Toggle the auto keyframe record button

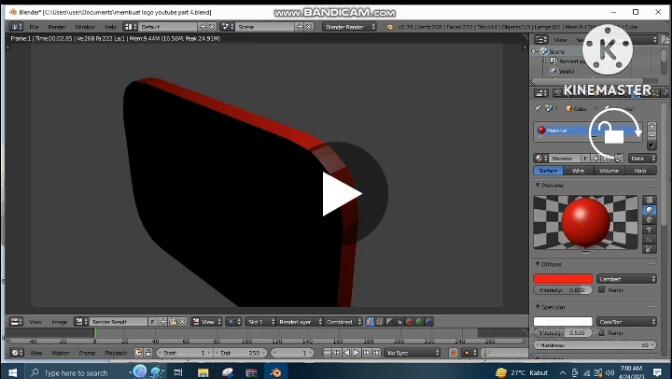tap(453, 353)
